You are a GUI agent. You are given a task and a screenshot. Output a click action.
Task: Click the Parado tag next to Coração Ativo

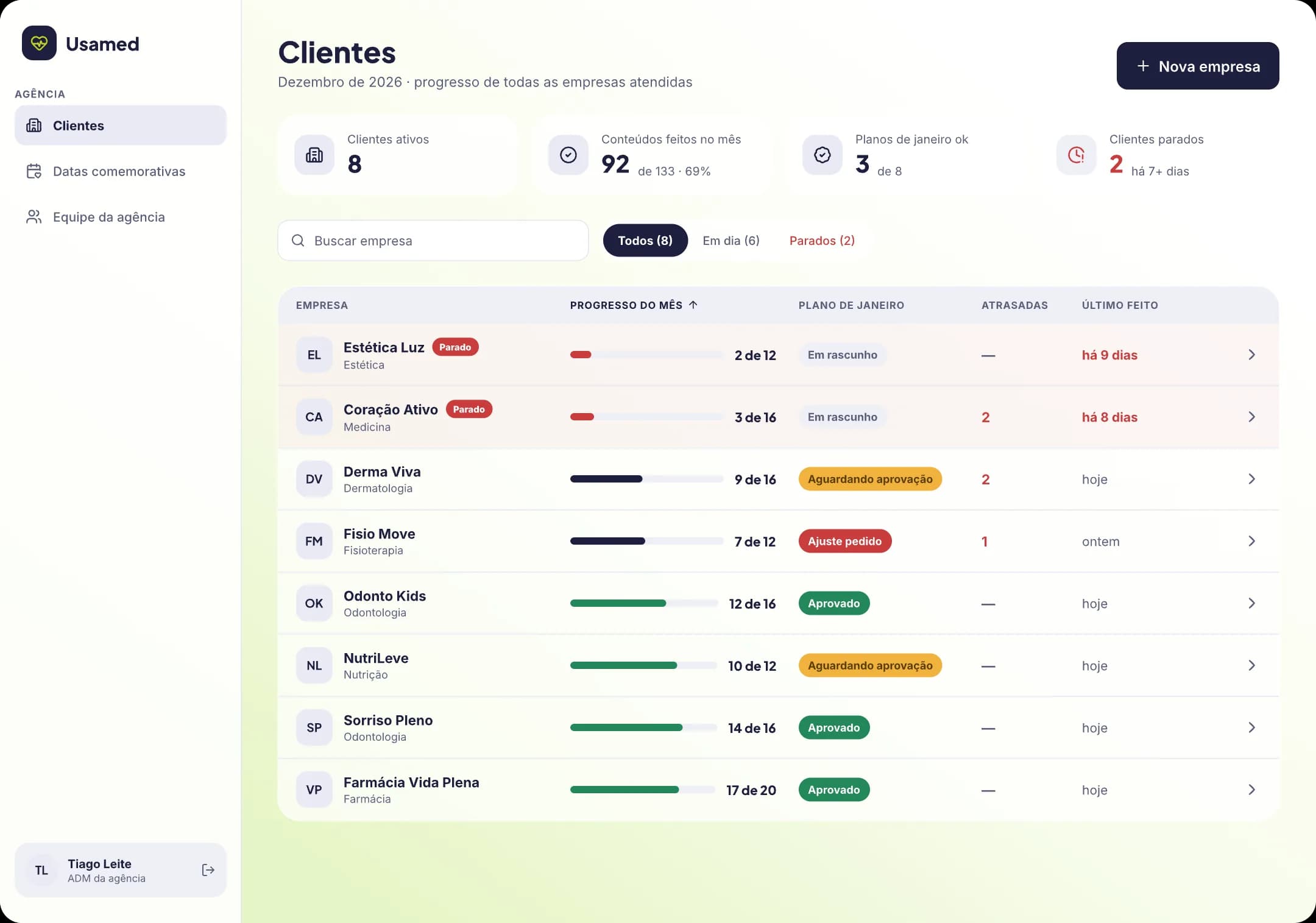point(469,409)
